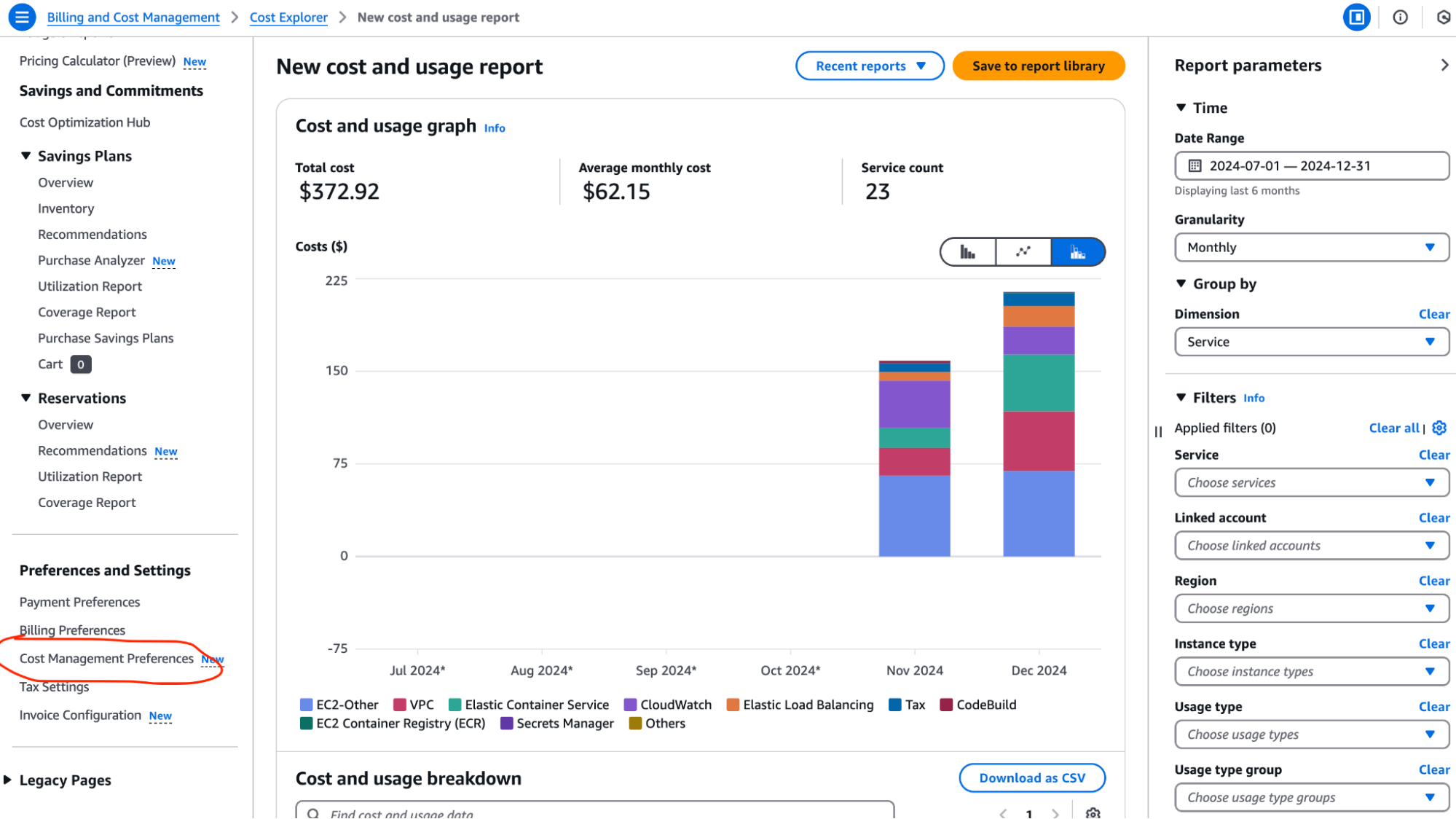
Task: Switch to line chart view icon
Action: click(x=1023, y=252)
